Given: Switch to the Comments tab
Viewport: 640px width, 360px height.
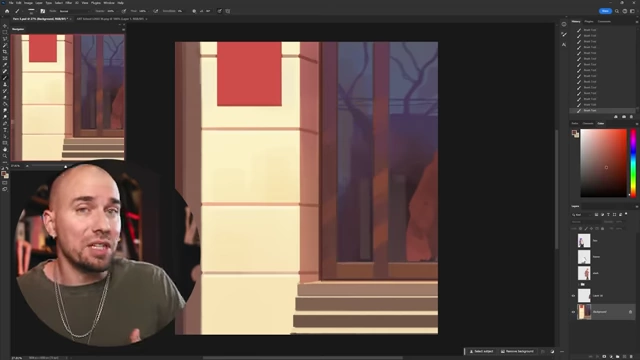Looking at the screenshot, I should (x=604, y=21).
